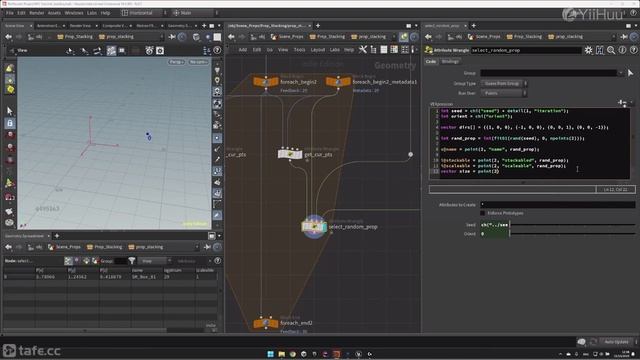Select the foreach_begin2_metadata1 node
The height and width of the screenshot is (360, 640).
click(338, 82)
